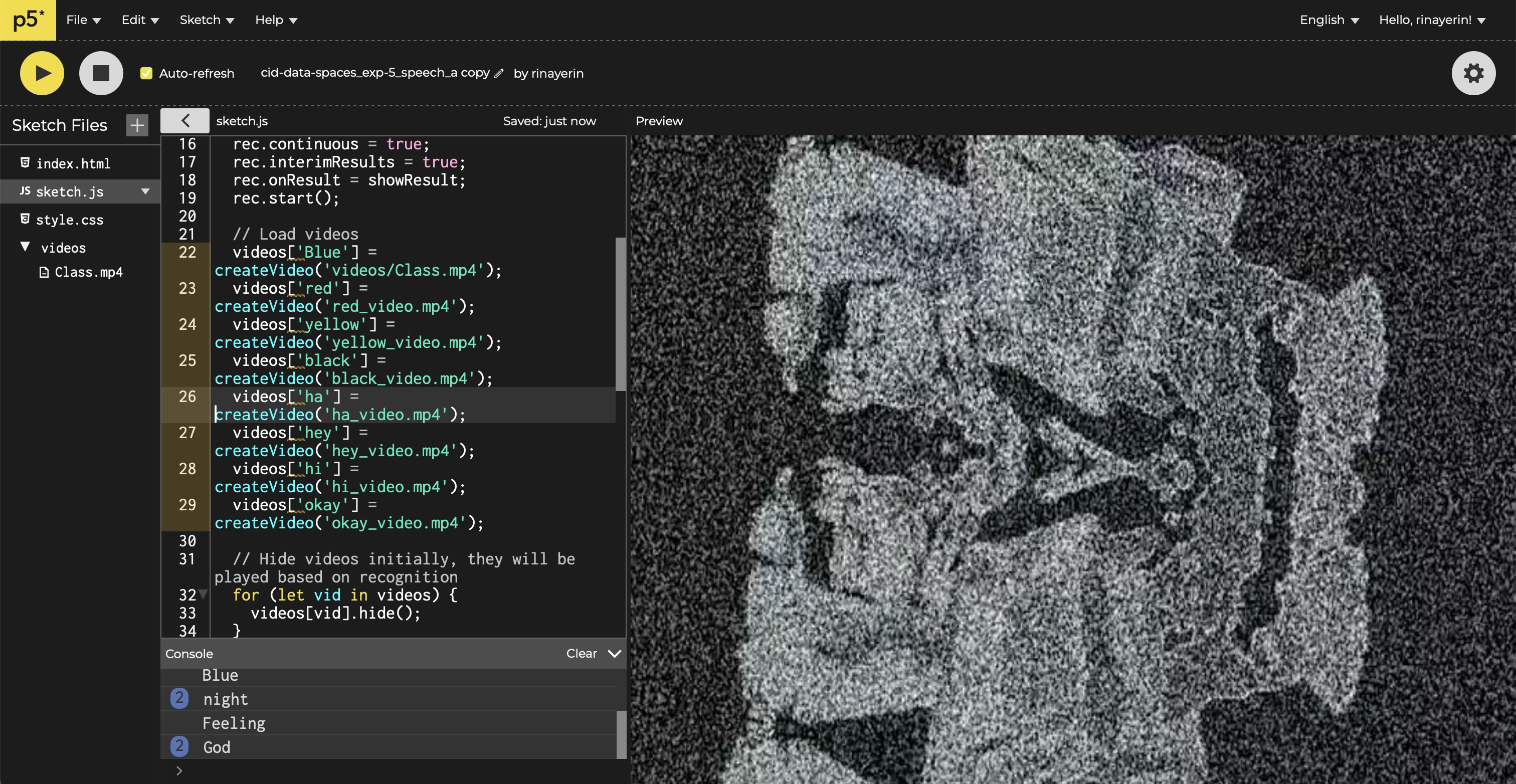Image resolution: width=1516 pixels, height=784 pixels.
Task: Edit sketch name with pencil icon
Action: coord(499,74)
